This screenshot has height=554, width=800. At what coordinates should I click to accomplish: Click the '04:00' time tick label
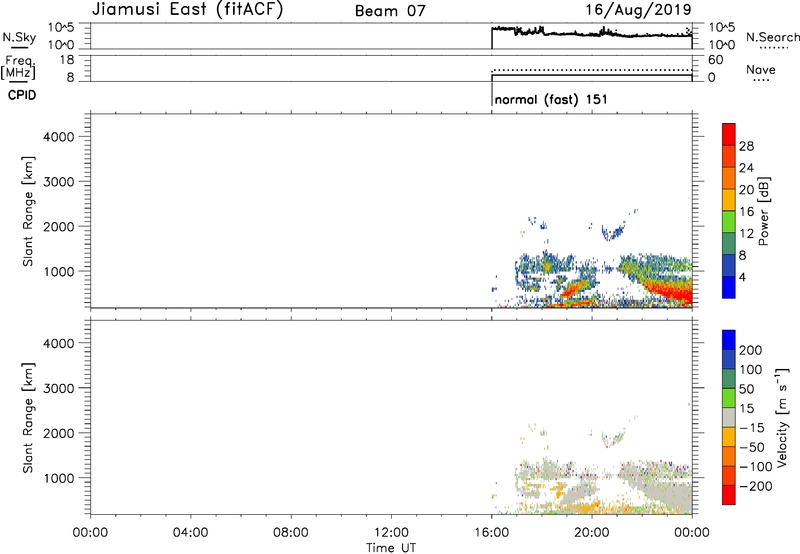tap(190, 533)
